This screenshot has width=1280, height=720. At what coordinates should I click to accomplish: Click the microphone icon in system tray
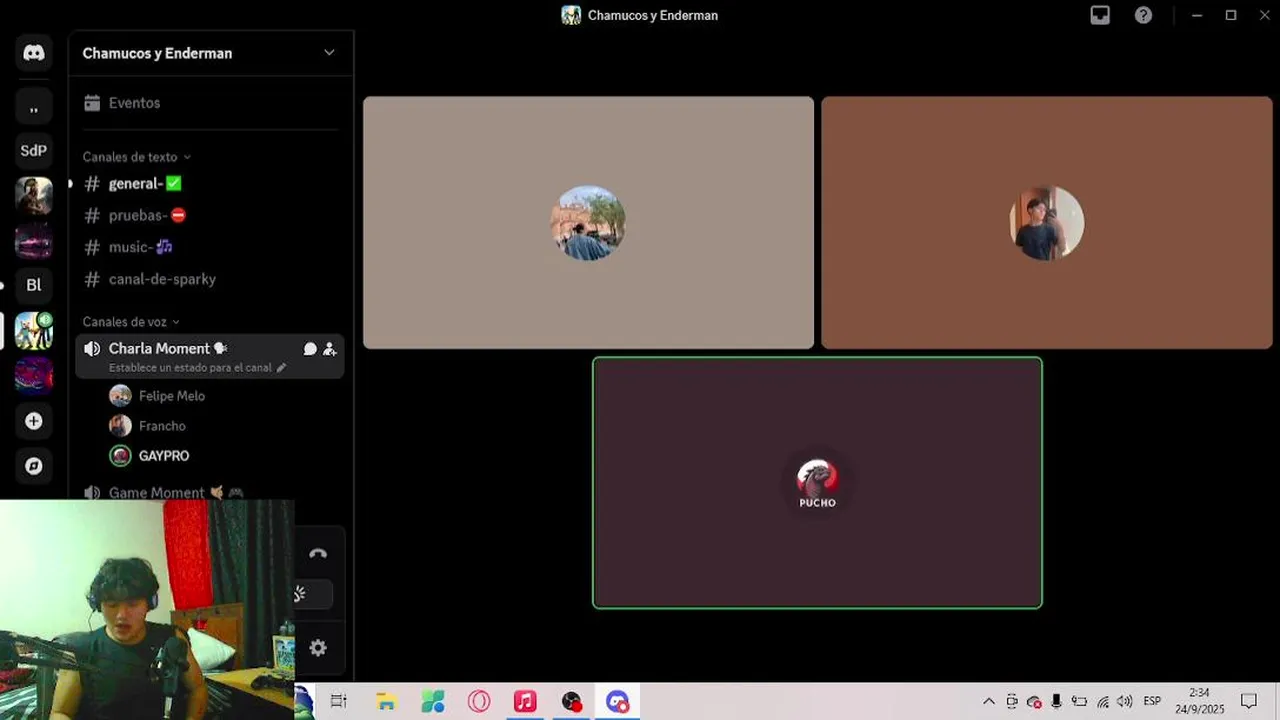point(1057,701)
